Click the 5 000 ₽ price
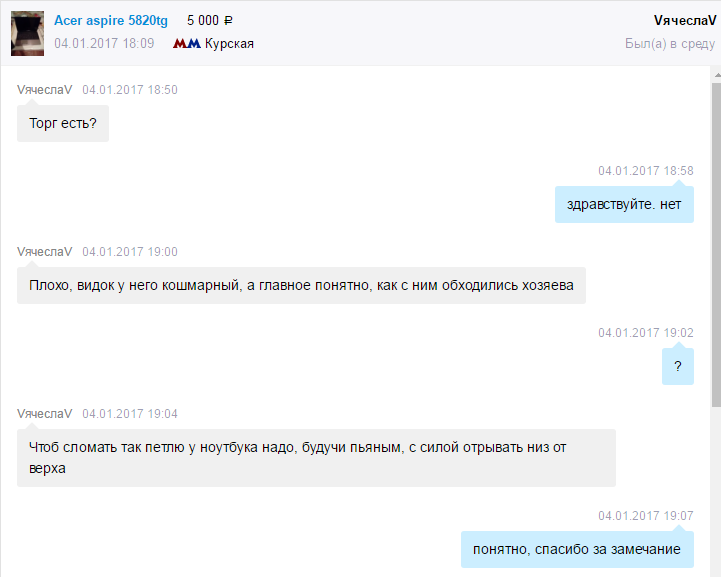 point(210,21)
